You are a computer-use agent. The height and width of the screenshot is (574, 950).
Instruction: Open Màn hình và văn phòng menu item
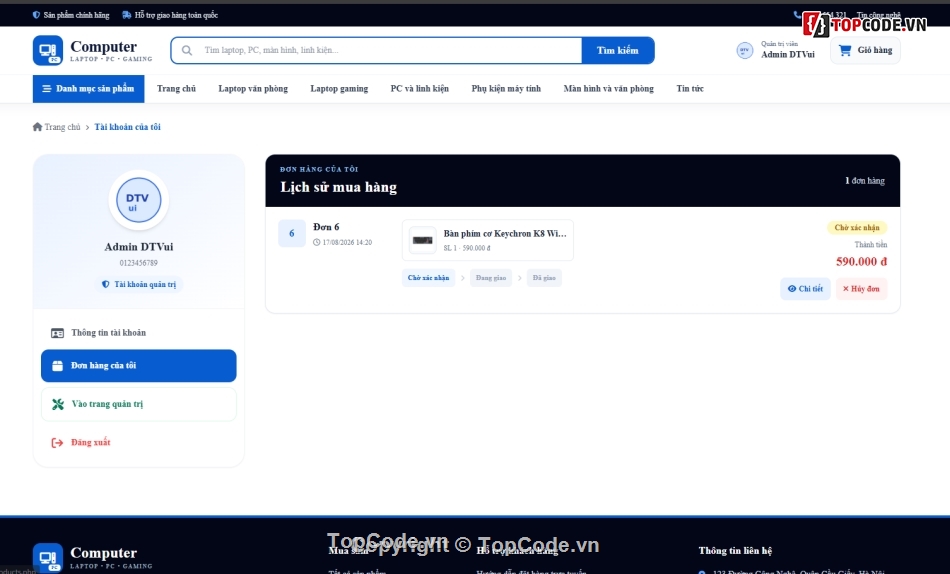click(609, 88)
